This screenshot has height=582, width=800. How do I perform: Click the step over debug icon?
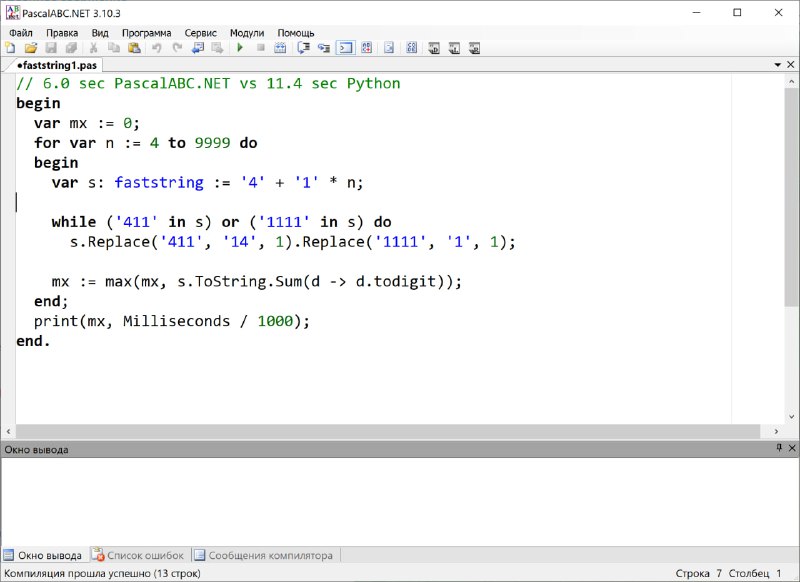[304, 48]
